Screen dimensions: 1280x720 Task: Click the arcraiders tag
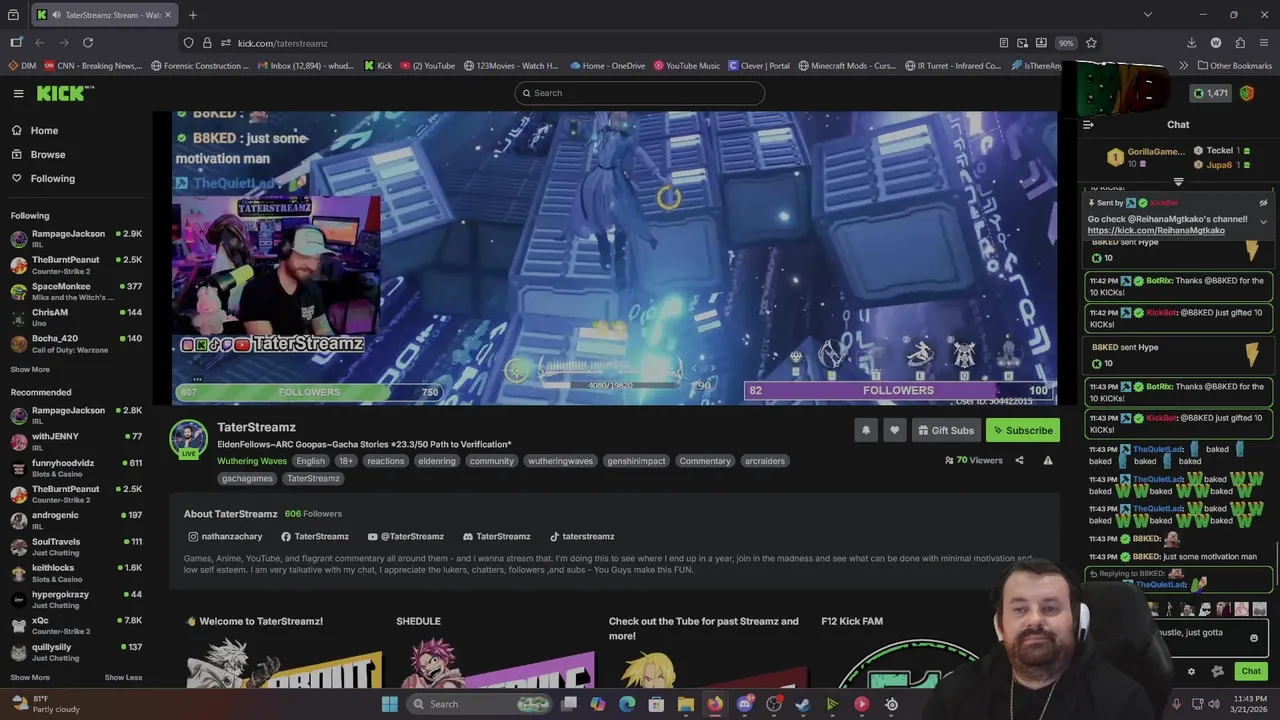click(765, 461)
